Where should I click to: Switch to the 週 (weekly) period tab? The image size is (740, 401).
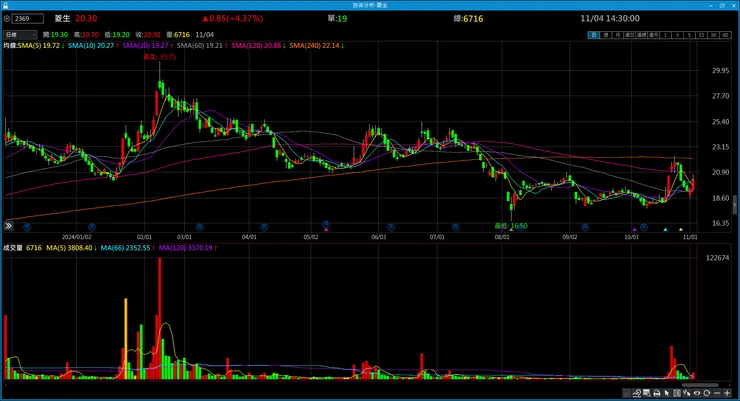pos(605,35)
